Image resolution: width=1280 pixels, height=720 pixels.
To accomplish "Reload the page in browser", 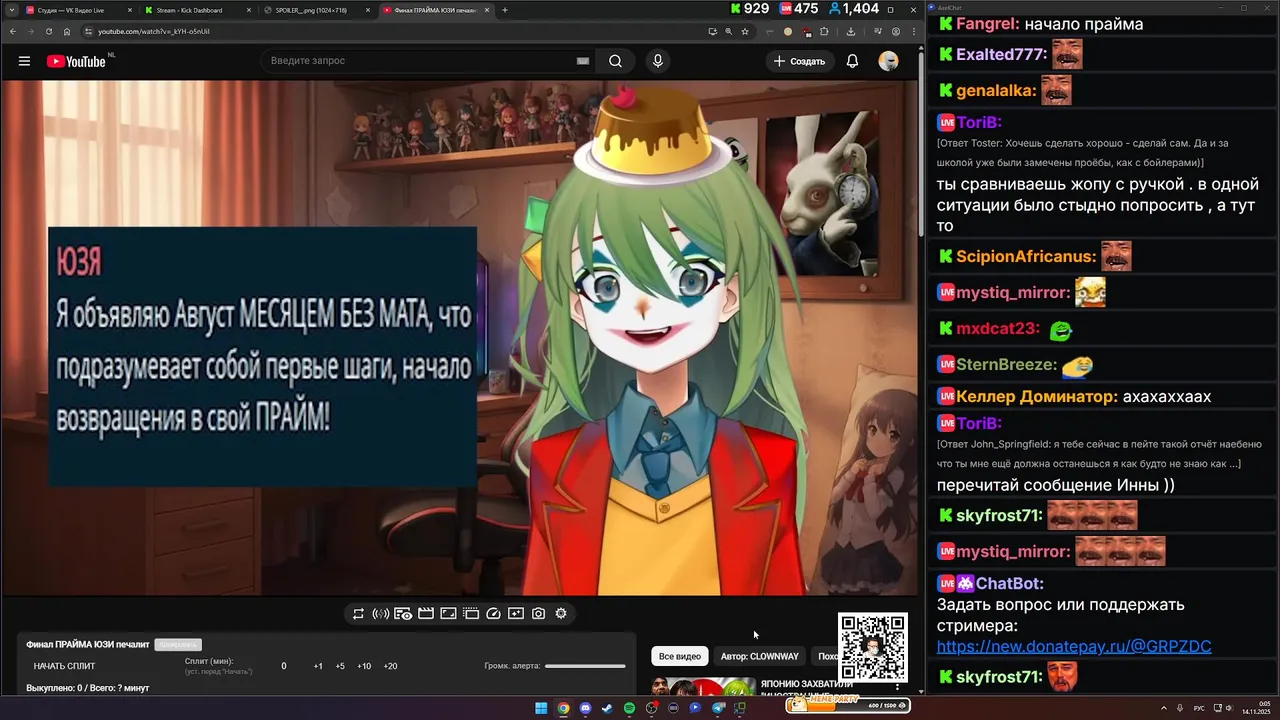I will [x=48, y=31].
